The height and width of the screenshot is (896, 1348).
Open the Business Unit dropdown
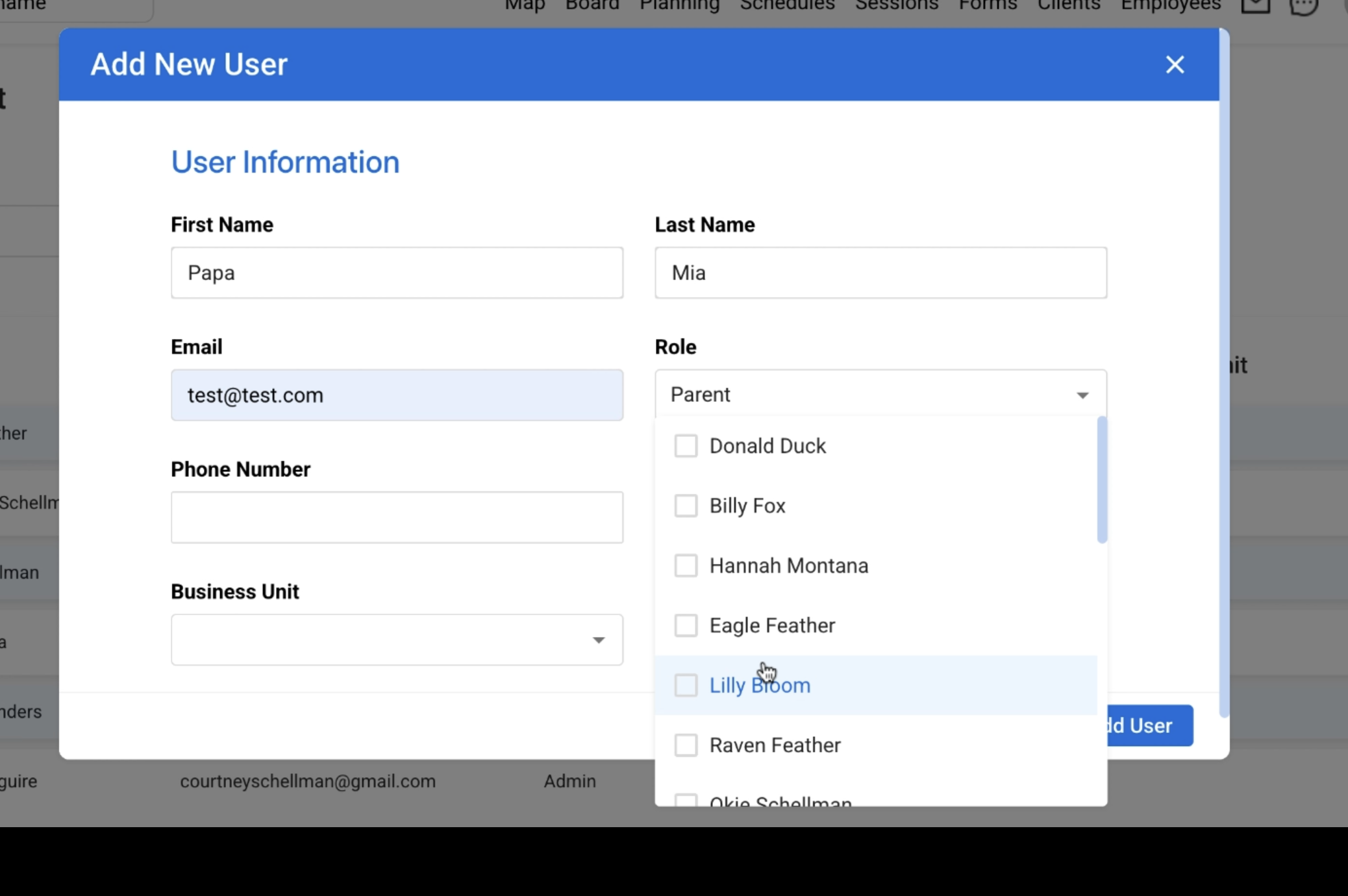click(x=397, y=640)
